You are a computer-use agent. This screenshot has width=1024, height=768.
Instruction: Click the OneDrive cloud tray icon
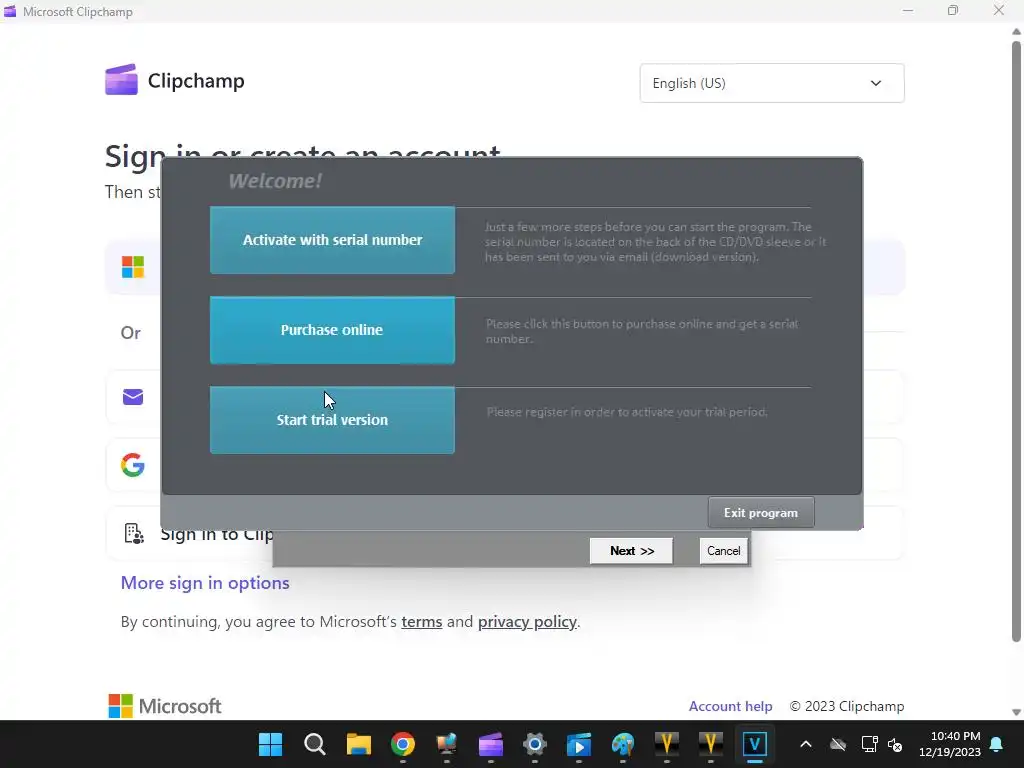click(838, 744)
